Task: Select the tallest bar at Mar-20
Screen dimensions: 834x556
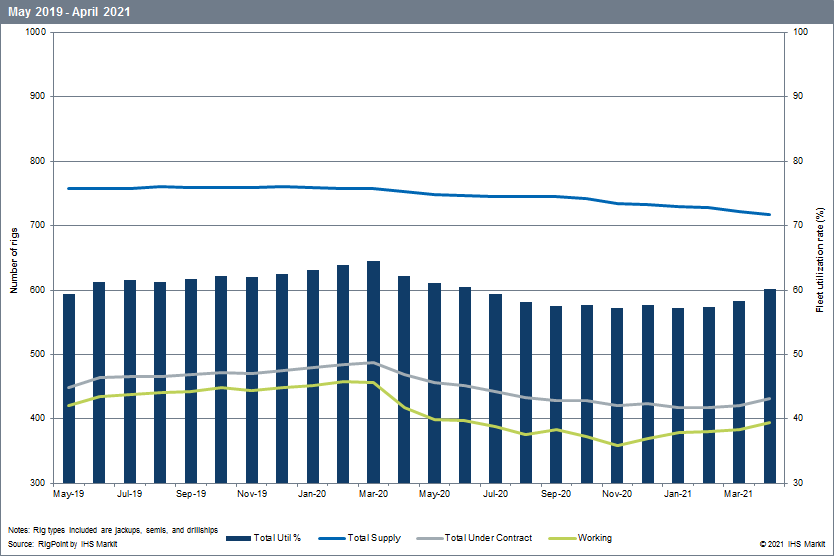Action: [x=374, y=372]
